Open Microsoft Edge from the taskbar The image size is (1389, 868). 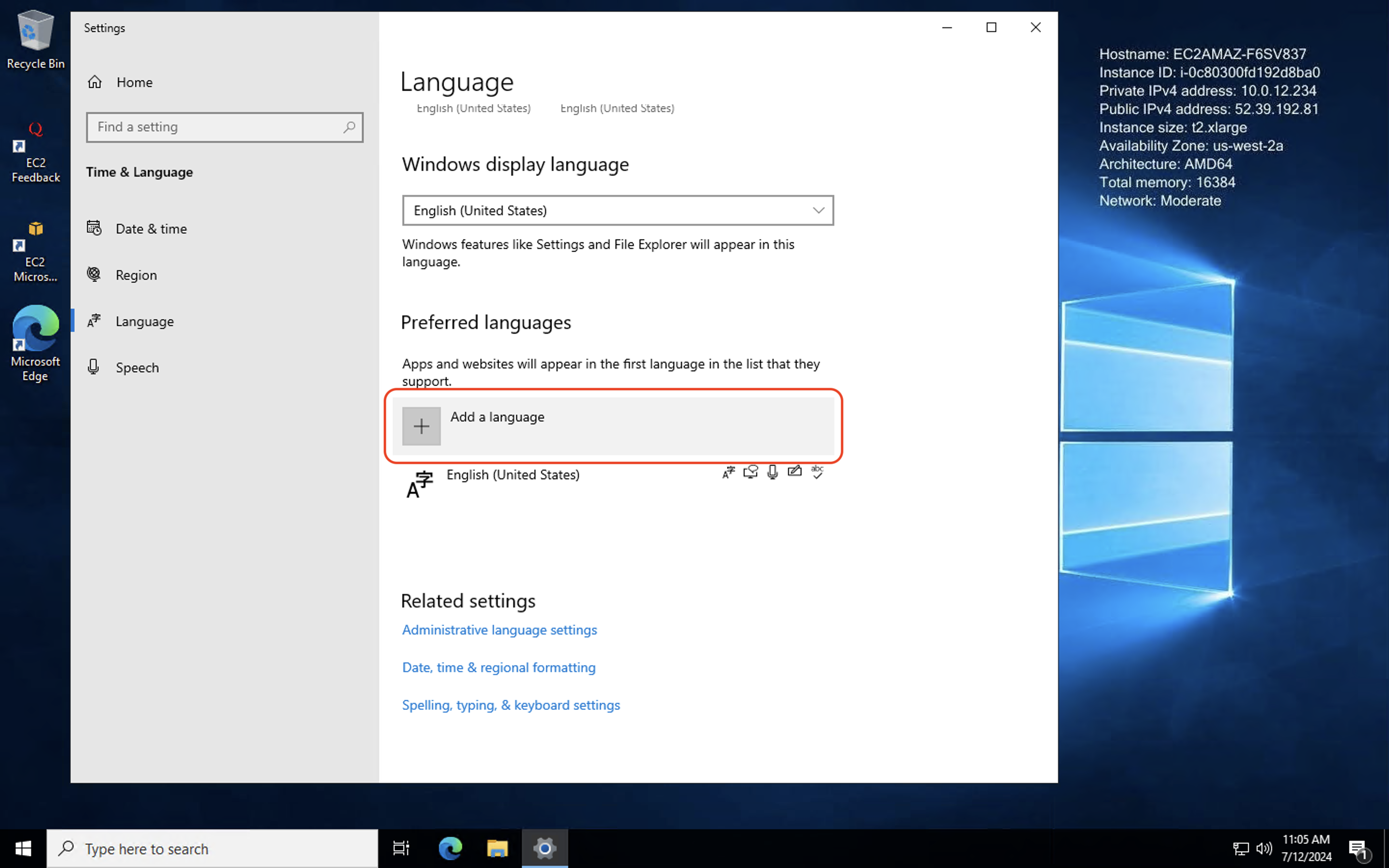(450, 848)
